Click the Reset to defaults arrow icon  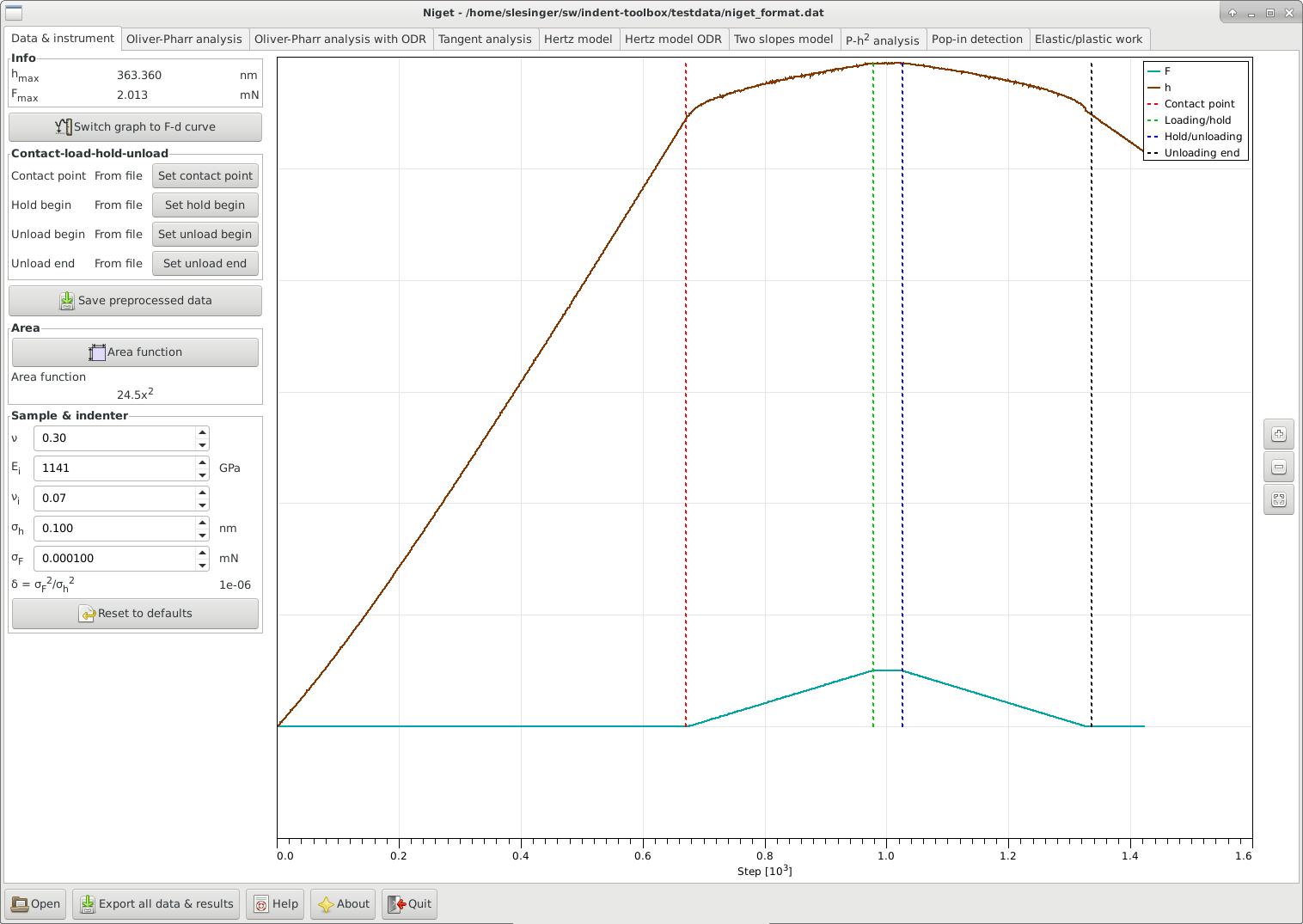(87, 614)
